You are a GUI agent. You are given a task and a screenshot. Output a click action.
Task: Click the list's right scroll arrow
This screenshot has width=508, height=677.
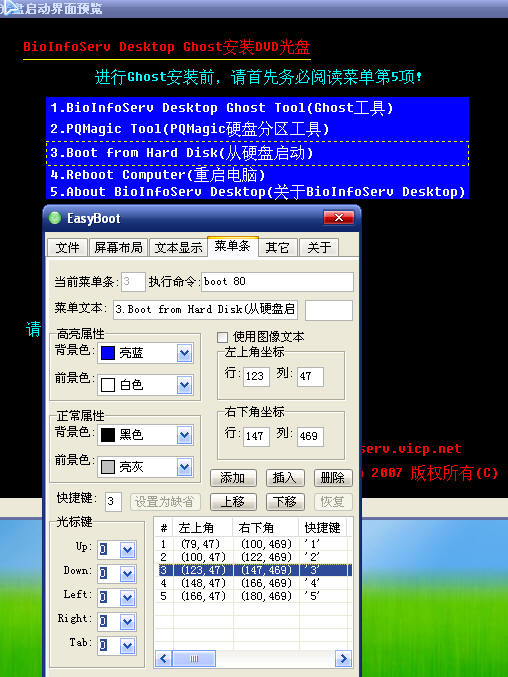coord(344,659)
